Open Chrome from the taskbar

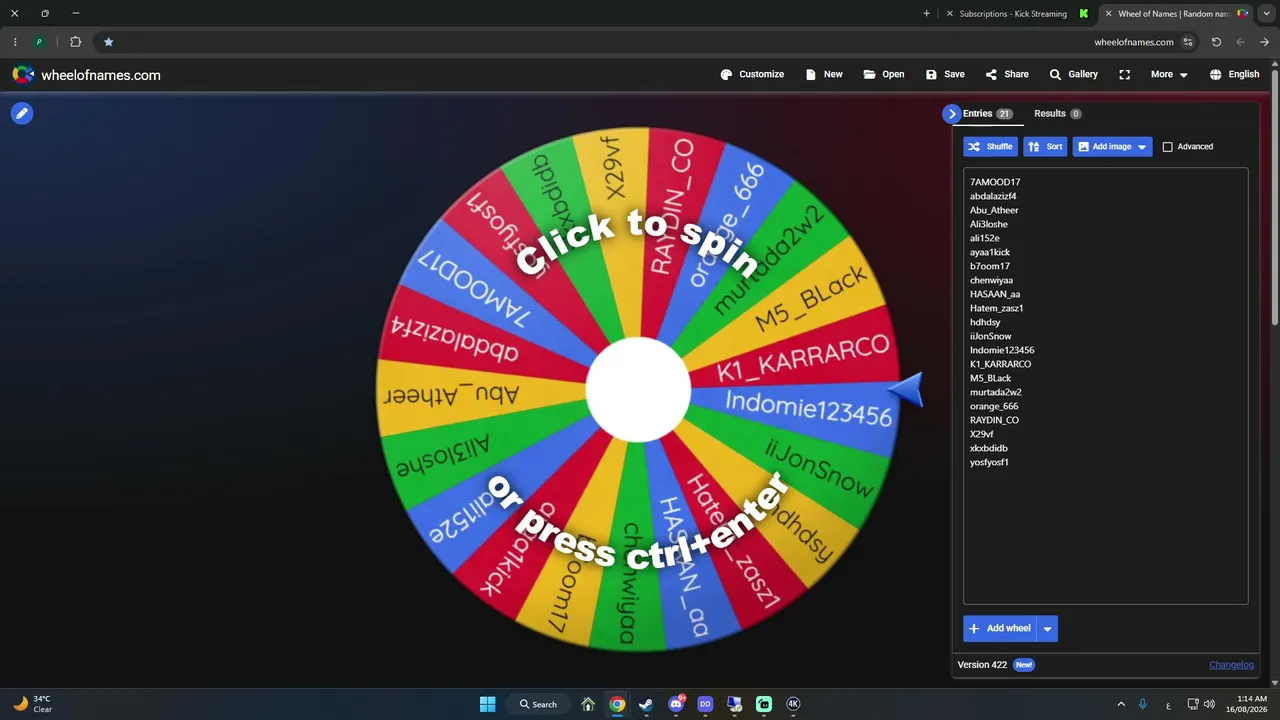click(617, 704)
